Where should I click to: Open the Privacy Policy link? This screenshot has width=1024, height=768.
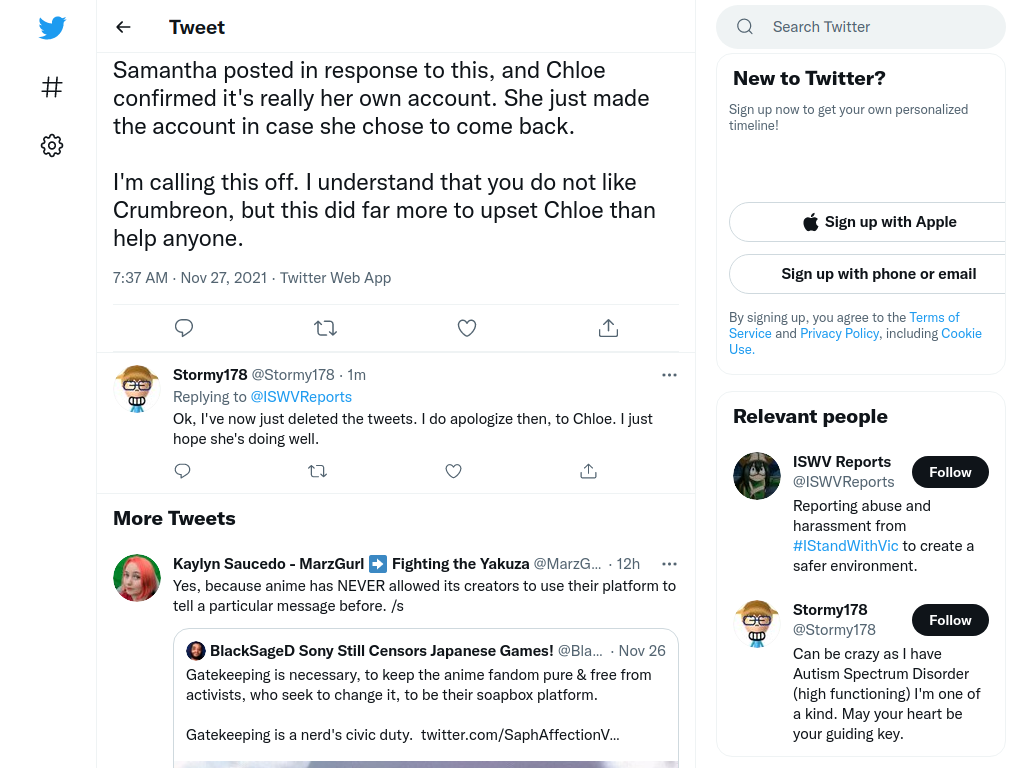[839, 334]
